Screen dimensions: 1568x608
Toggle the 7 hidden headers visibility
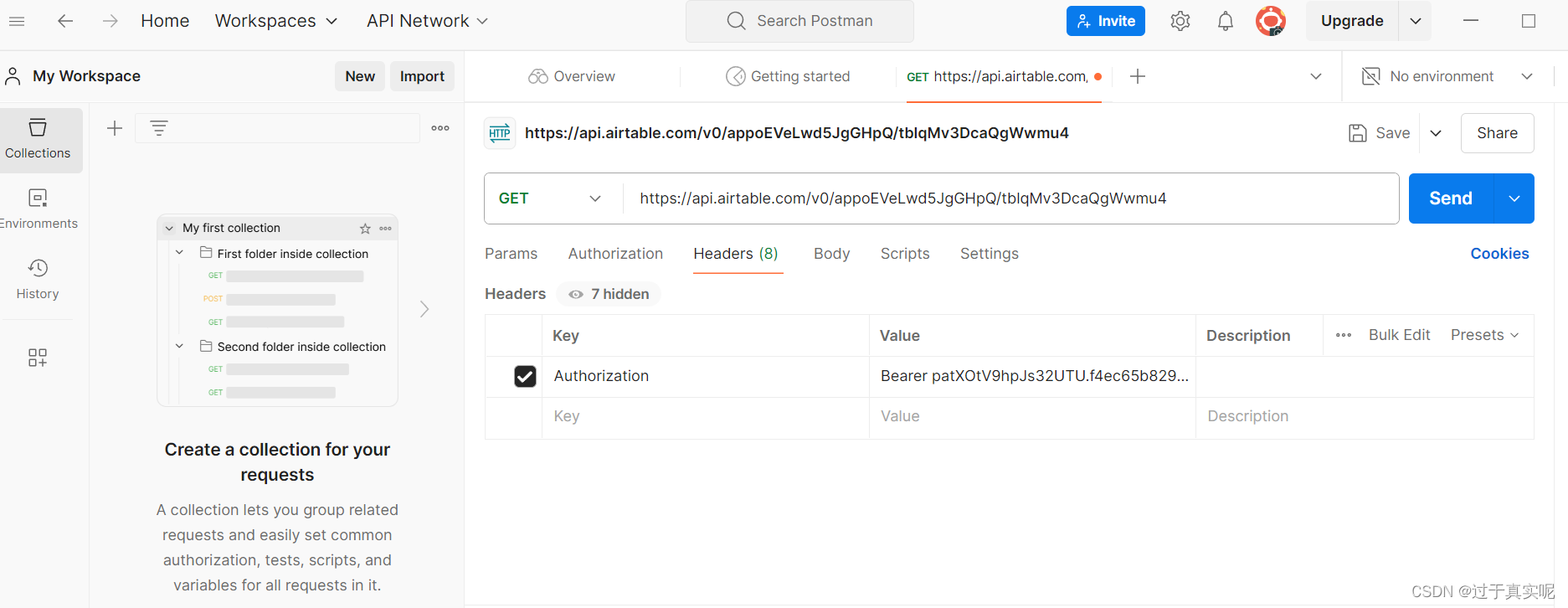pos(609,294)
